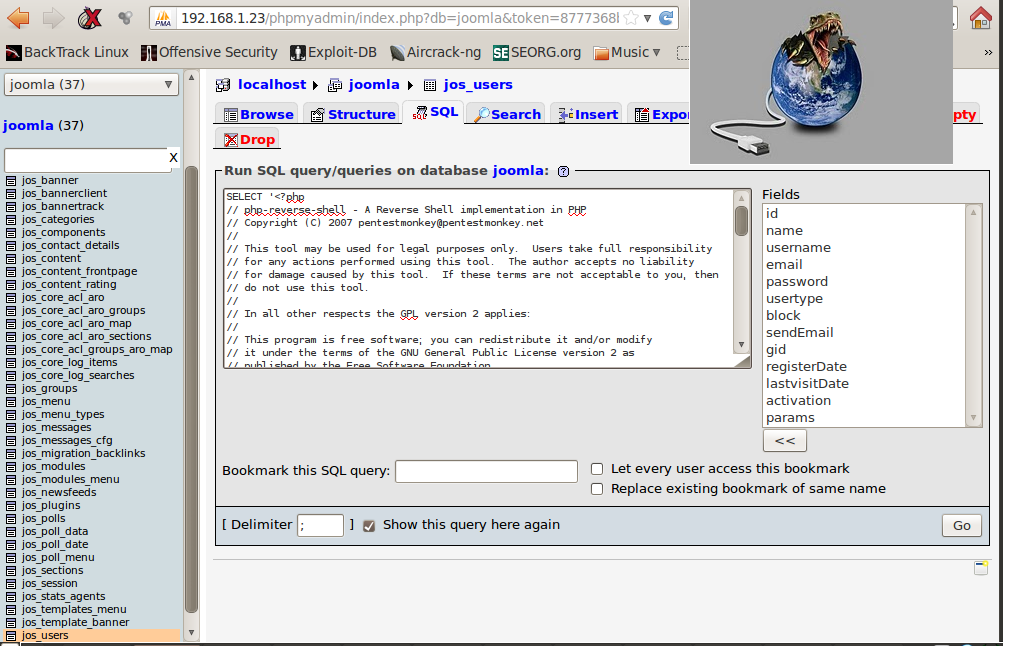Open the Aircrack-ng bookmark
Image resolution: width=1024 pixels, height=646 pixels.
tap(435, 52)
